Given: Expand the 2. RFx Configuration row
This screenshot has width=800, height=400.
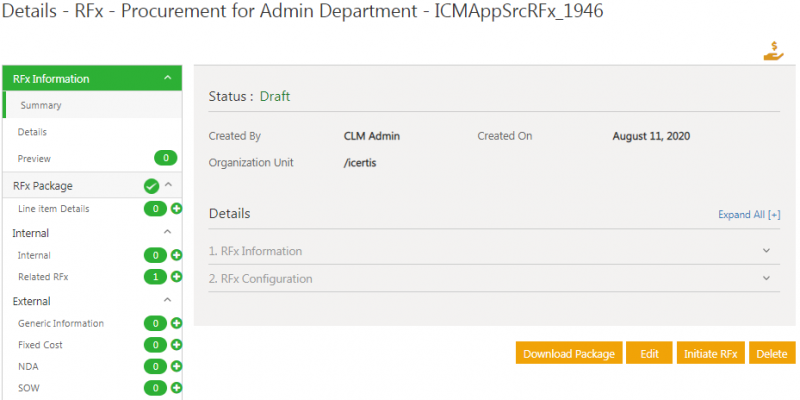Looking at the screenshot, I should coord(766,279).
